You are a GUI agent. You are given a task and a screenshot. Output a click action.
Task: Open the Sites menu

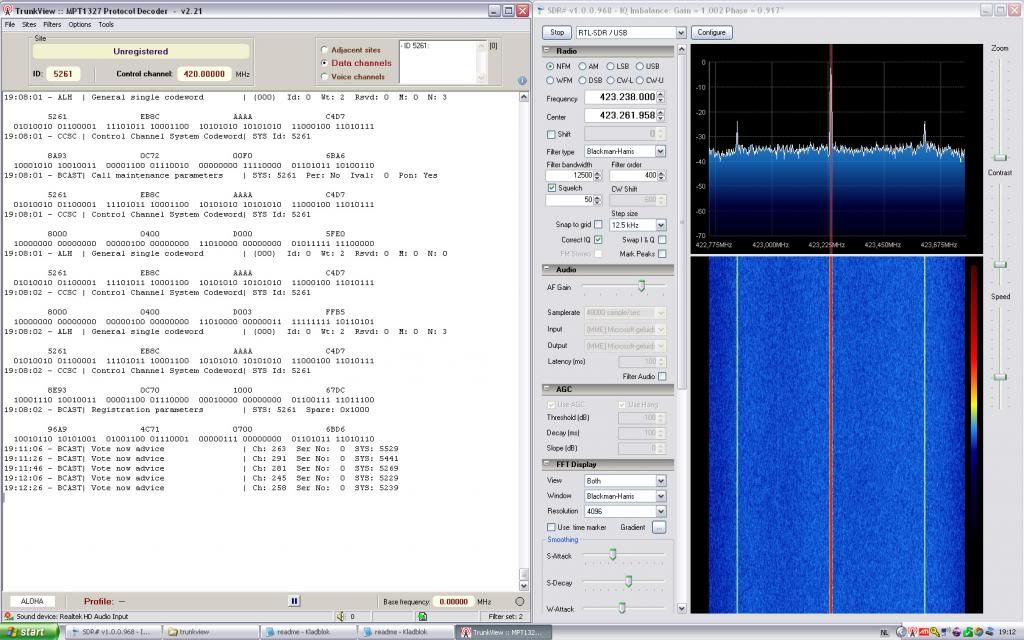(x=29, y=24)
